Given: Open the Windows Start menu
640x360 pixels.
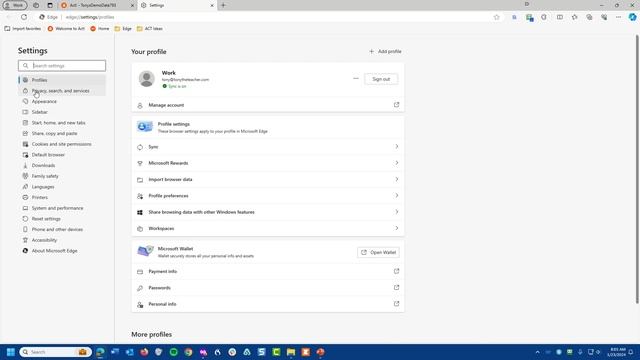Looking at the screenshot, I should coord(11,352).
